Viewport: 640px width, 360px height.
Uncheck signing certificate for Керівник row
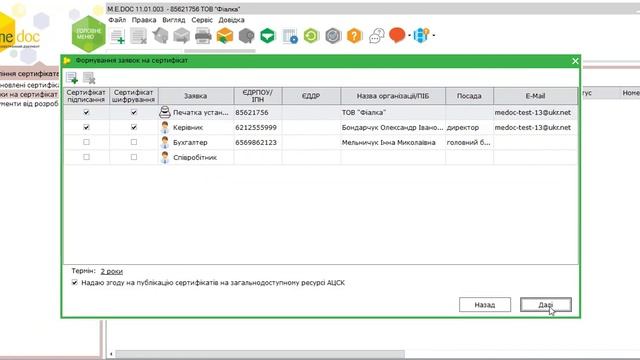[x=86, y=127]
